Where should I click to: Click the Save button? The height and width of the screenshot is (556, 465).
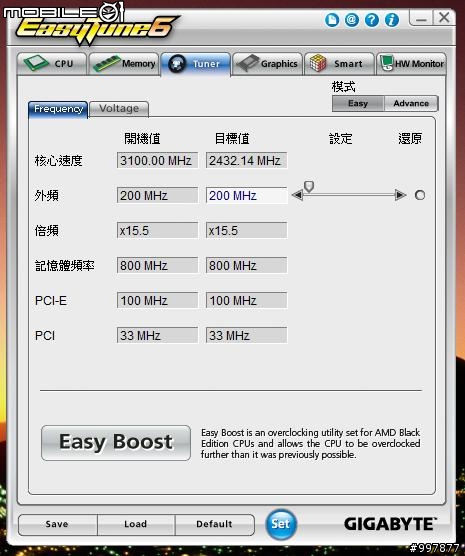coord(57,524)
